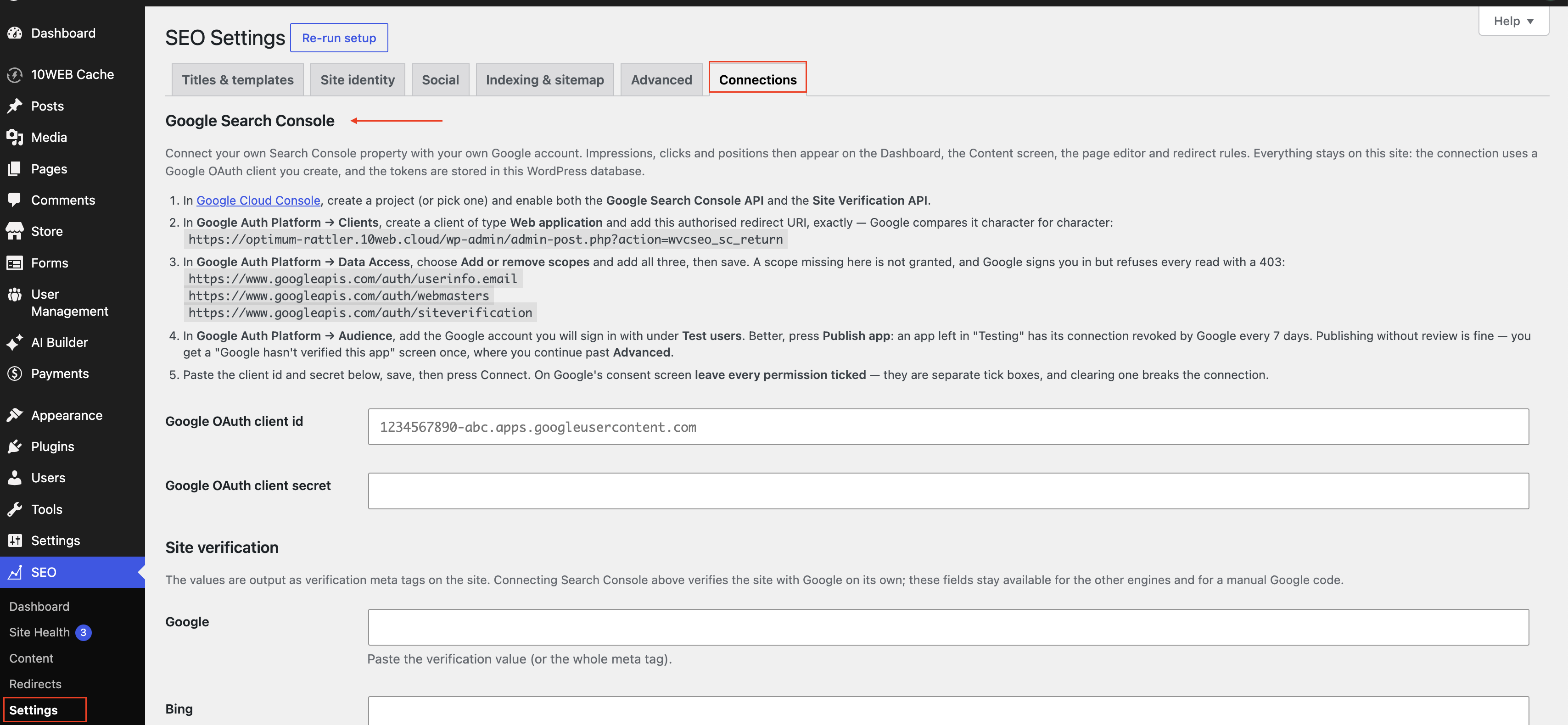Viewport: 1568px width, 725px height.
Task: Select the Connections tab
Action: pos(758,80)
